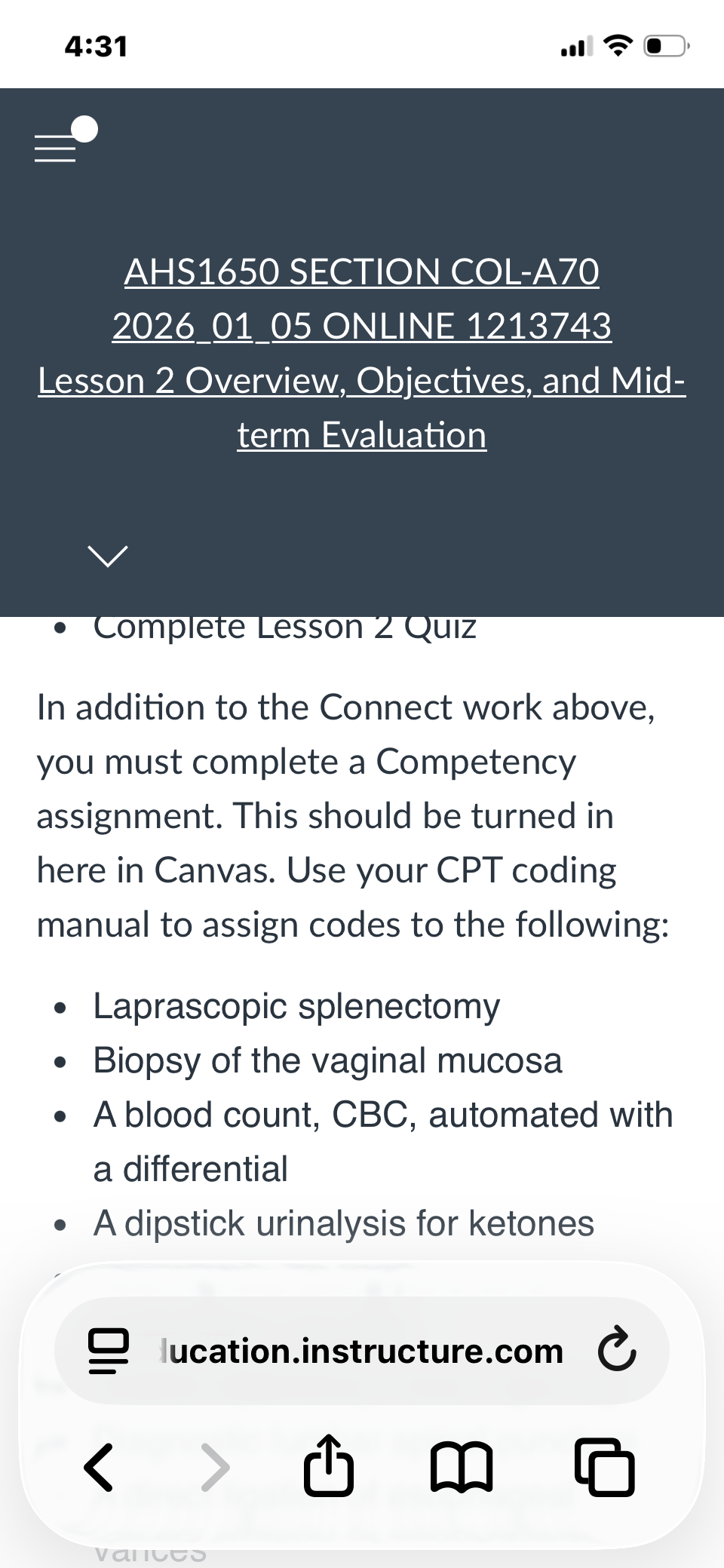Open page settings icon in address bar
724x1568 pixels.
tap(109, 1351)
